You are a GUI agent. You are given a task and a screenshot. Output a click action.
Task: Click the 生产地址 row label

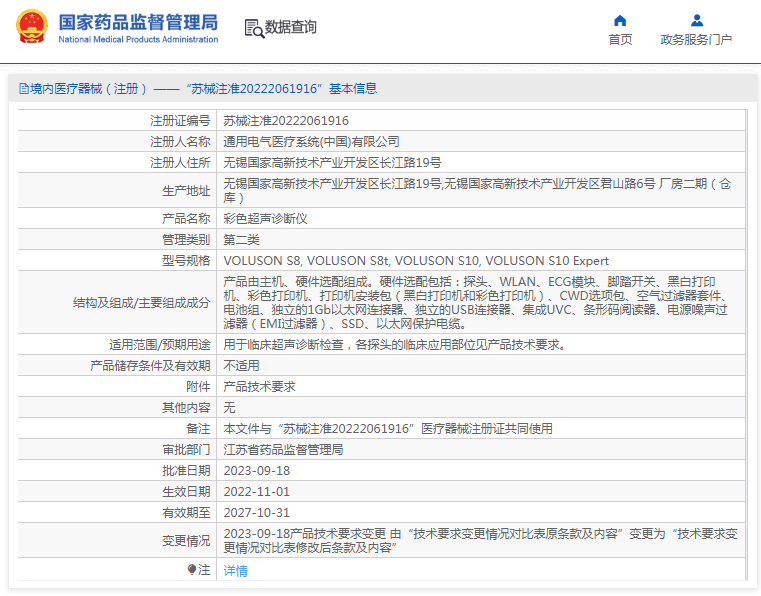(186, 191)
